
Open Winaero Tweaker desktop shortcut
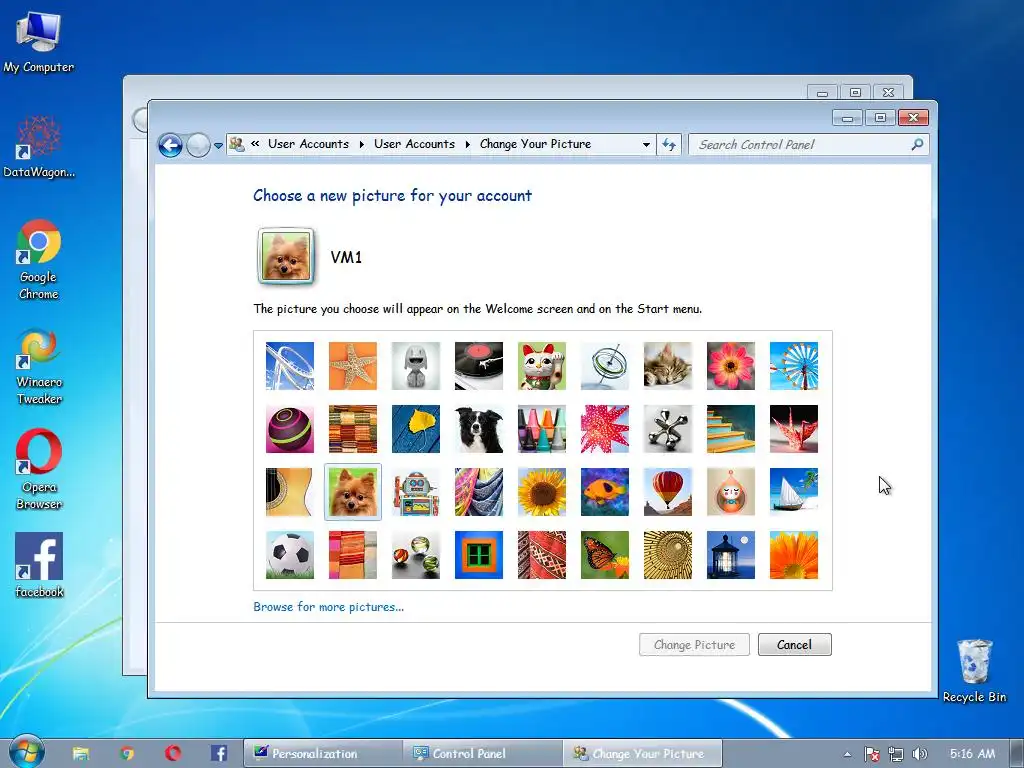click(39, 366)
